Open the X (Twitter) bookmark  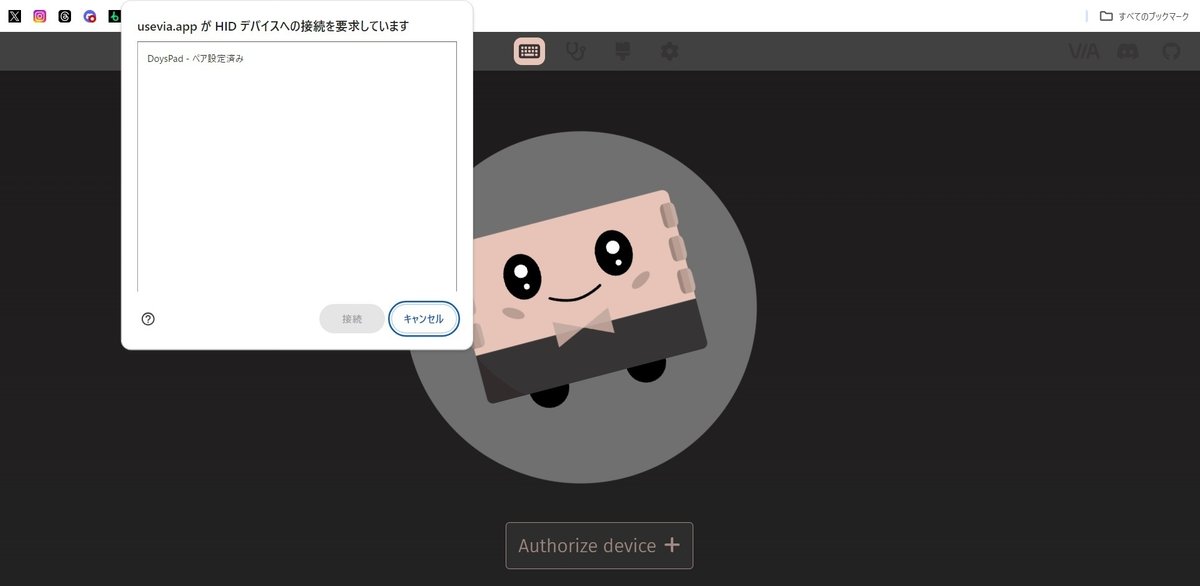click(14, 16)
